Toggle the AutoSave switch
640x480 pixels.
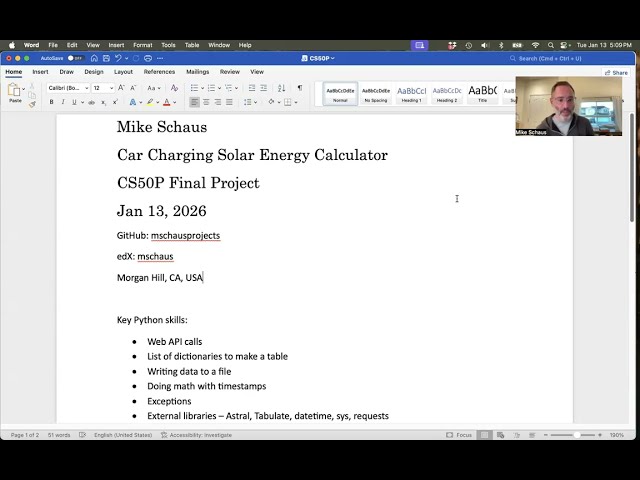click(x=76, y=58)
